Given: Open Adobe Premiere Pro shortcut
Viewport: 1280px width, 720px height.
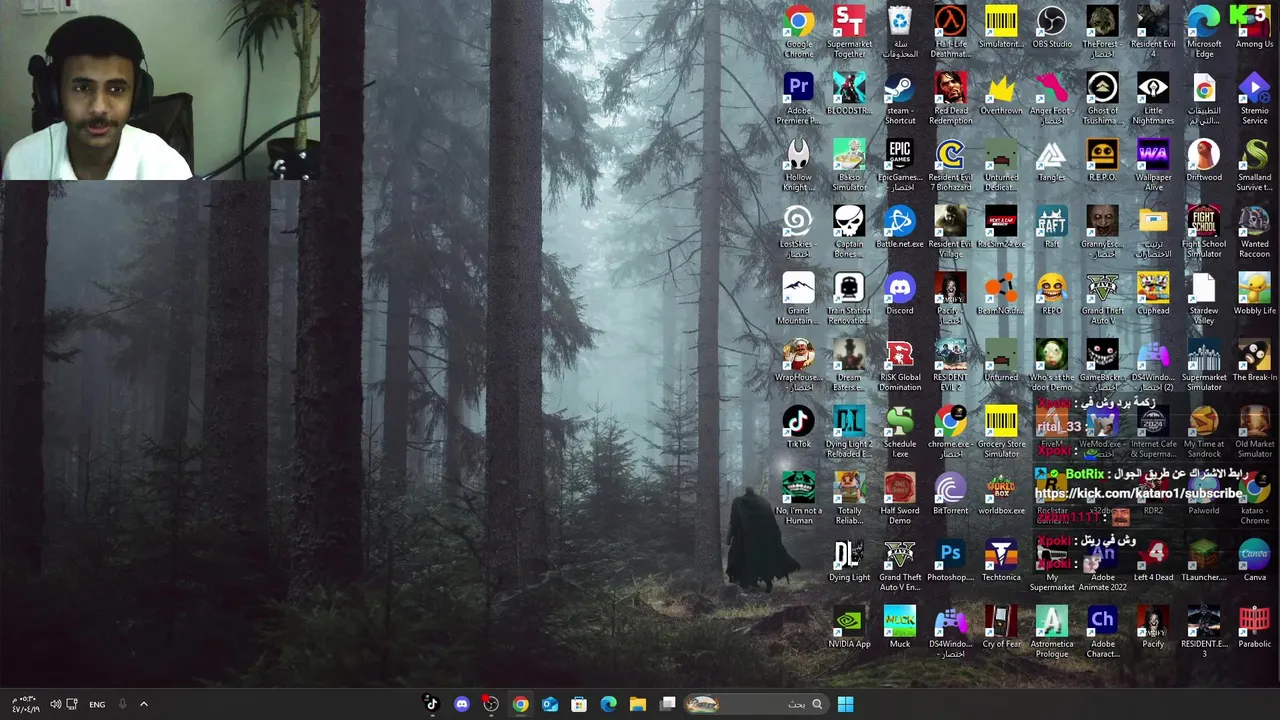Looking at the screenshot, I should [x=798, y=98].
